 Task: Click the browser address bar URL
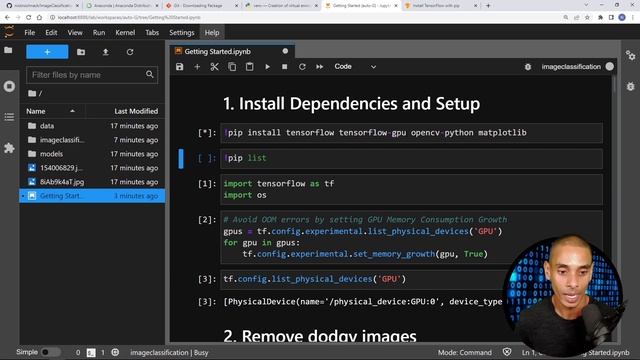[129, 18]
